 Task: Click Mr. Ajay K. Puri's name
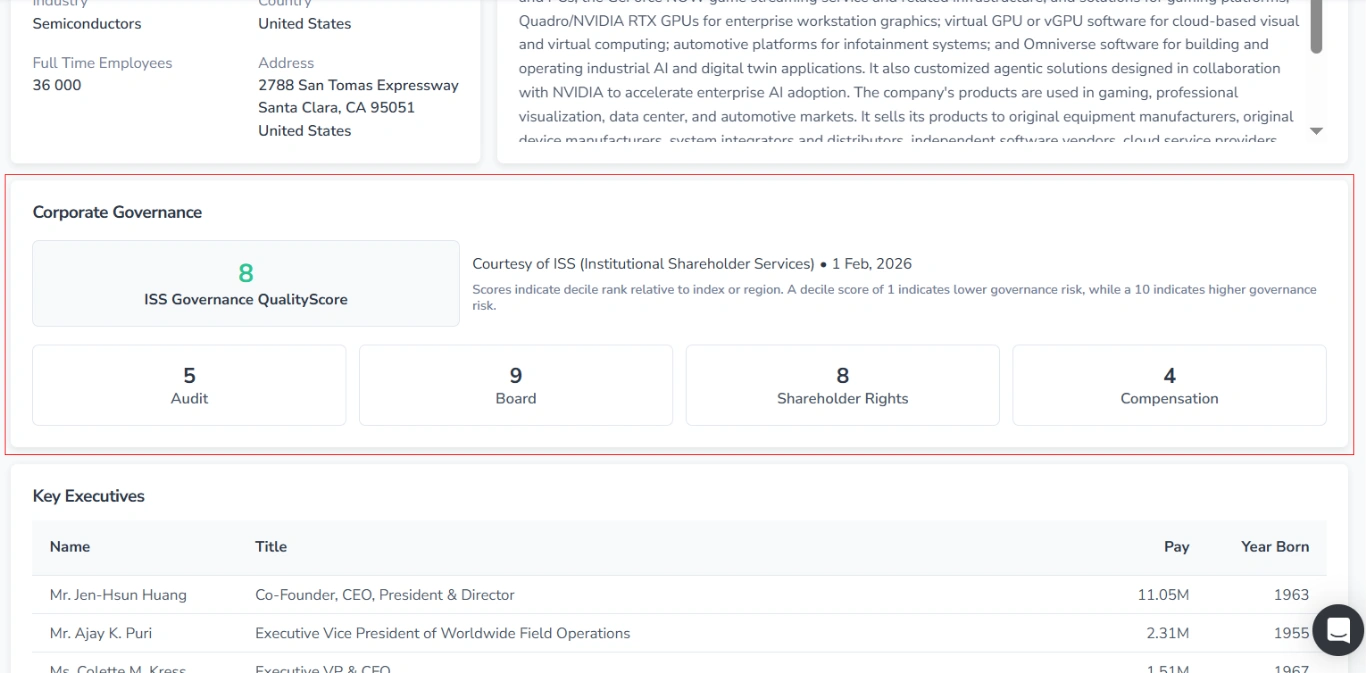pyautogui.click(x=103, y=633)
